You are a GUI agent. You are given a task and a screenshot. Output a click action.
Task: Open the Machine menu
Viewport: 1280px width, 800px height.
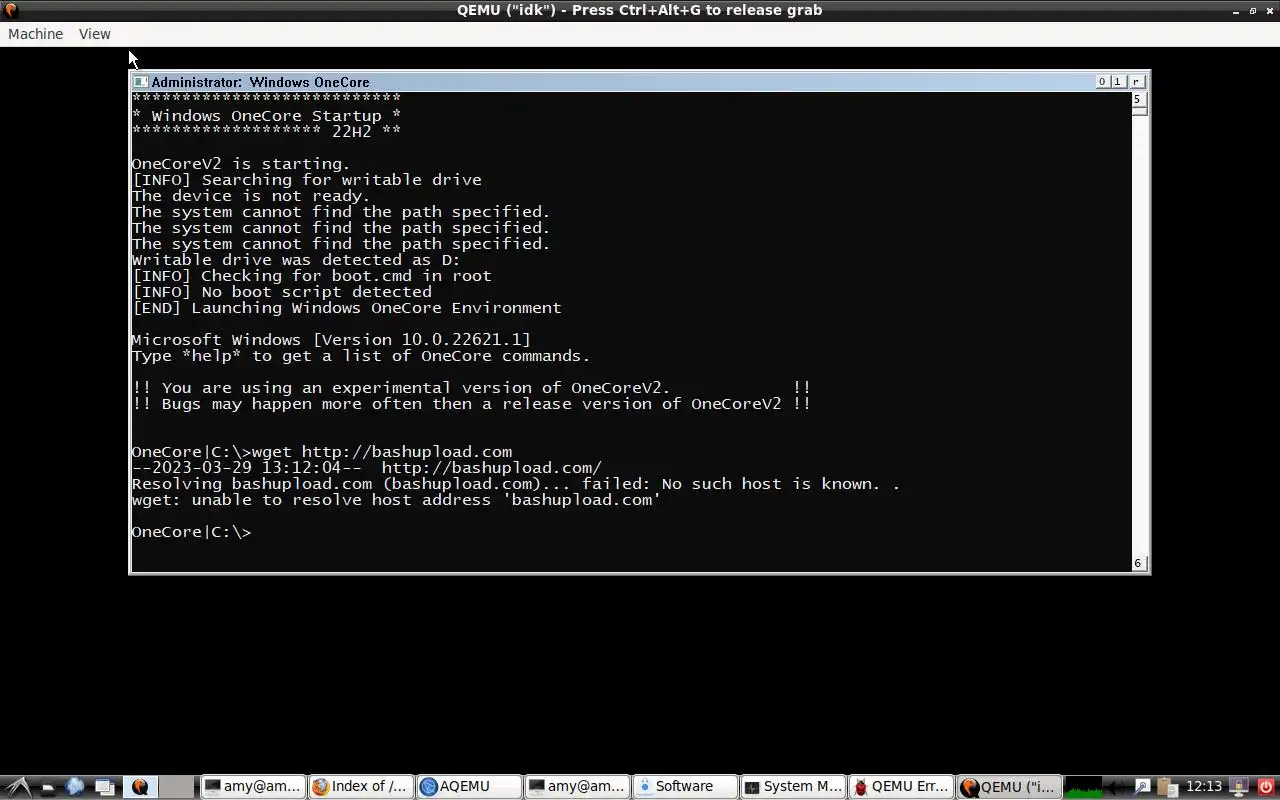tap(35, 34)
